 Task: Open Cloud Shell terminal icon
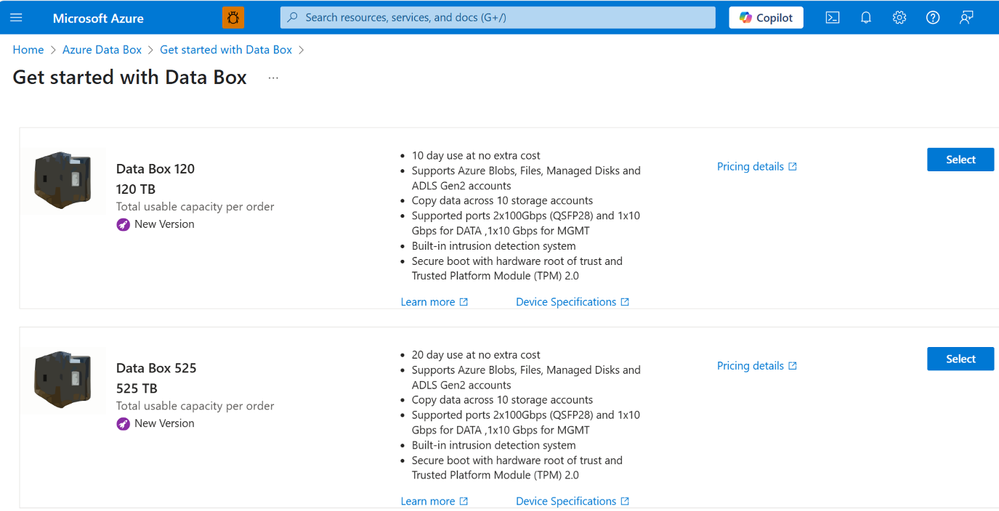(832, 18)
